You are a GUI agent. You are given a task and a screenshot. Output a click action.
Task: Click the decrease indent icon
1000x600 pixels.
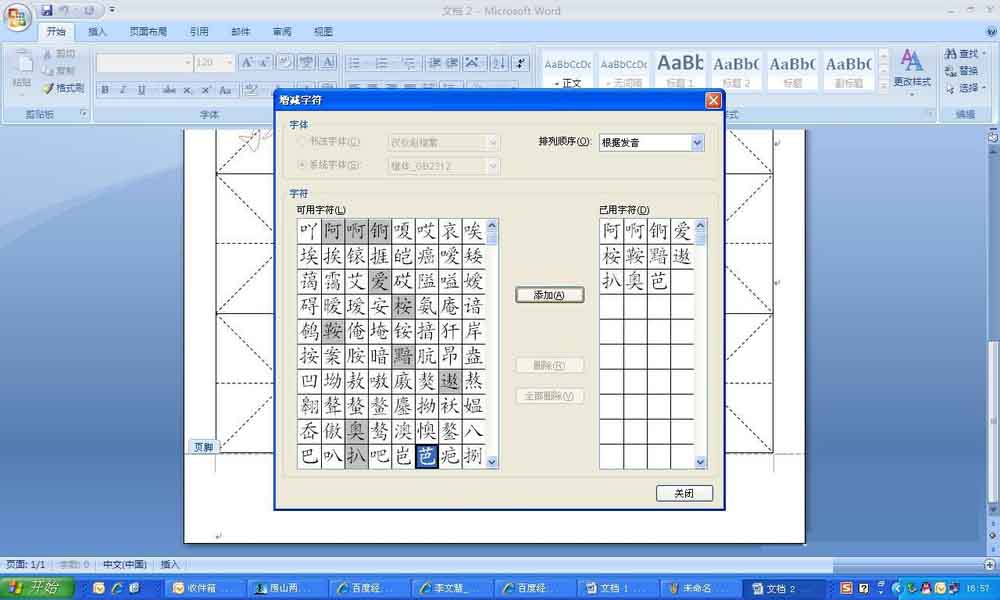(x=434, y=62)
